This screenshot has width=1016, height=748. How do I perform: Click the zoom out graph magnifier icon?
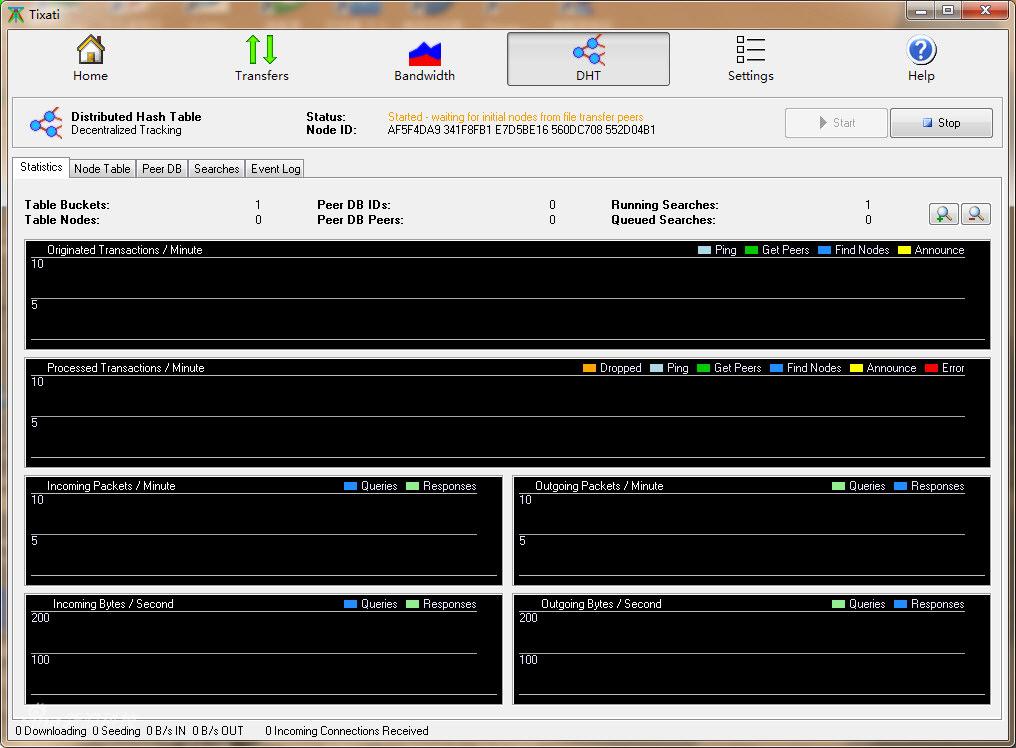[x=975, y=214]
